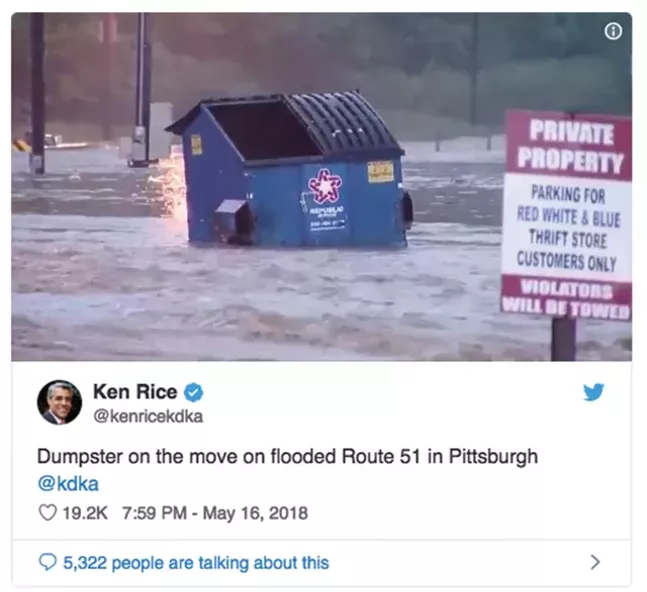Click the utility pole on the image's left
This screenshot has height=592, width=647.
(37, 93)
